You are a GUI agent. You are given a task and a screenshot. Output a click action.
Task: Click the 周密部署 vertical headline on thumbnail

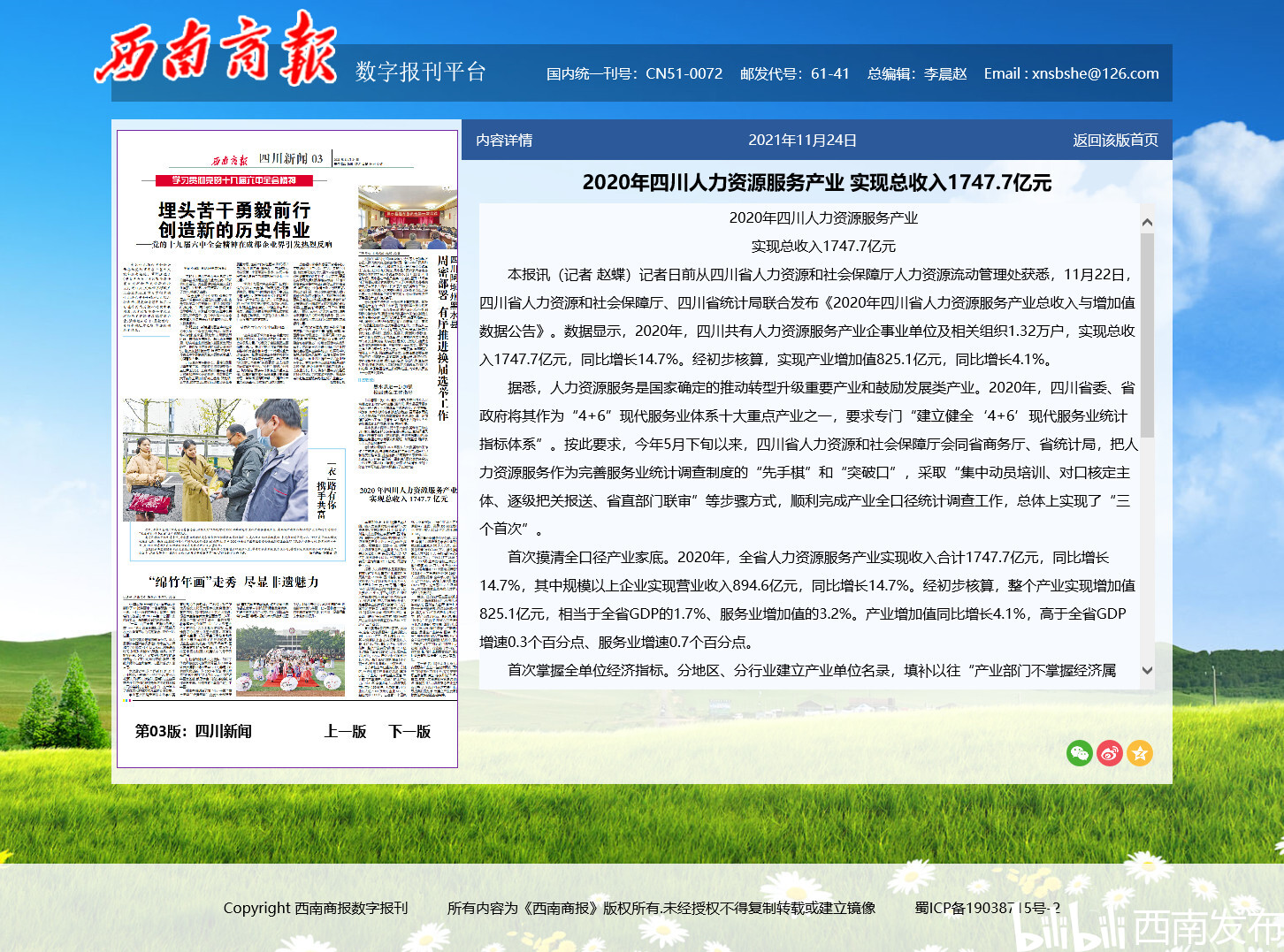coord(443,339)
